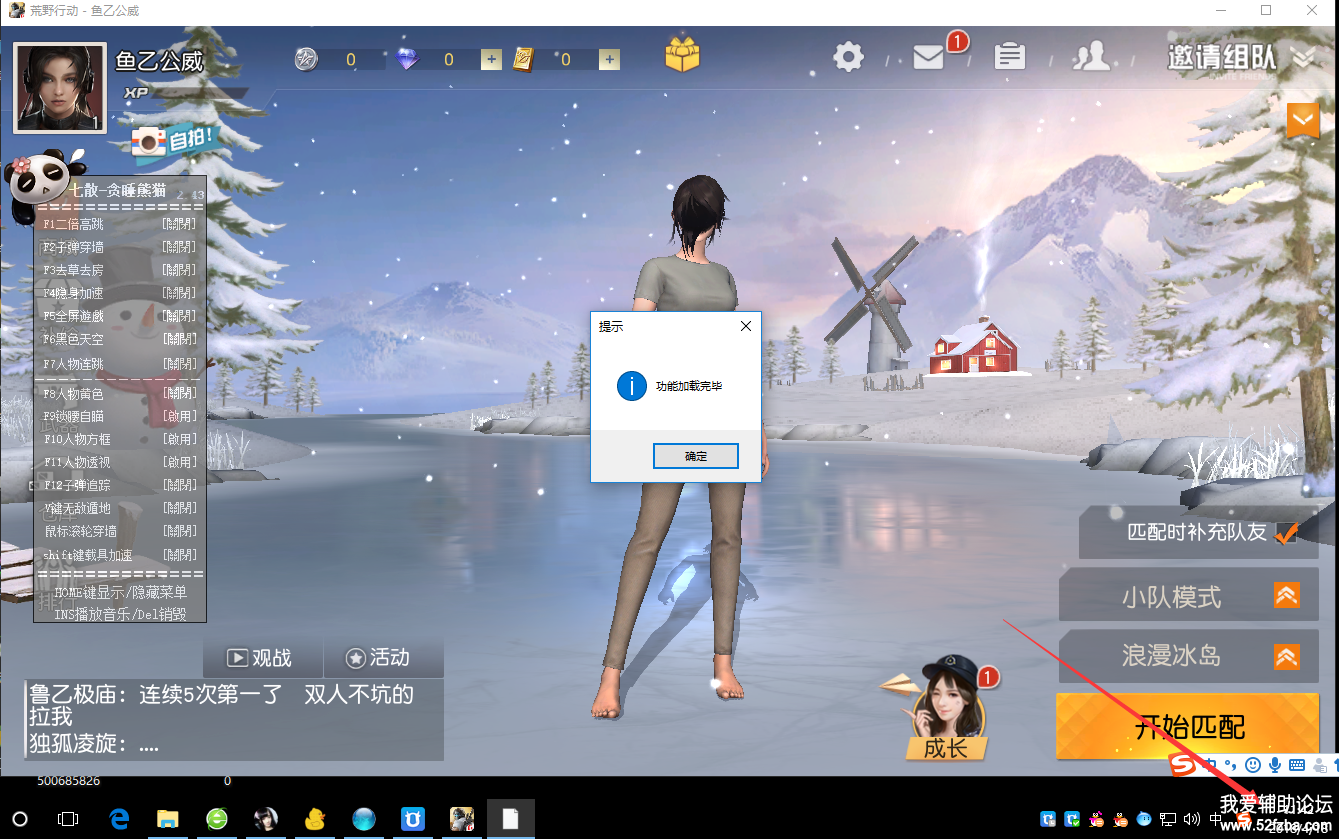Click the Sogou input method S logo
The image size is (1339, 839).
[x=1182, y=765]
